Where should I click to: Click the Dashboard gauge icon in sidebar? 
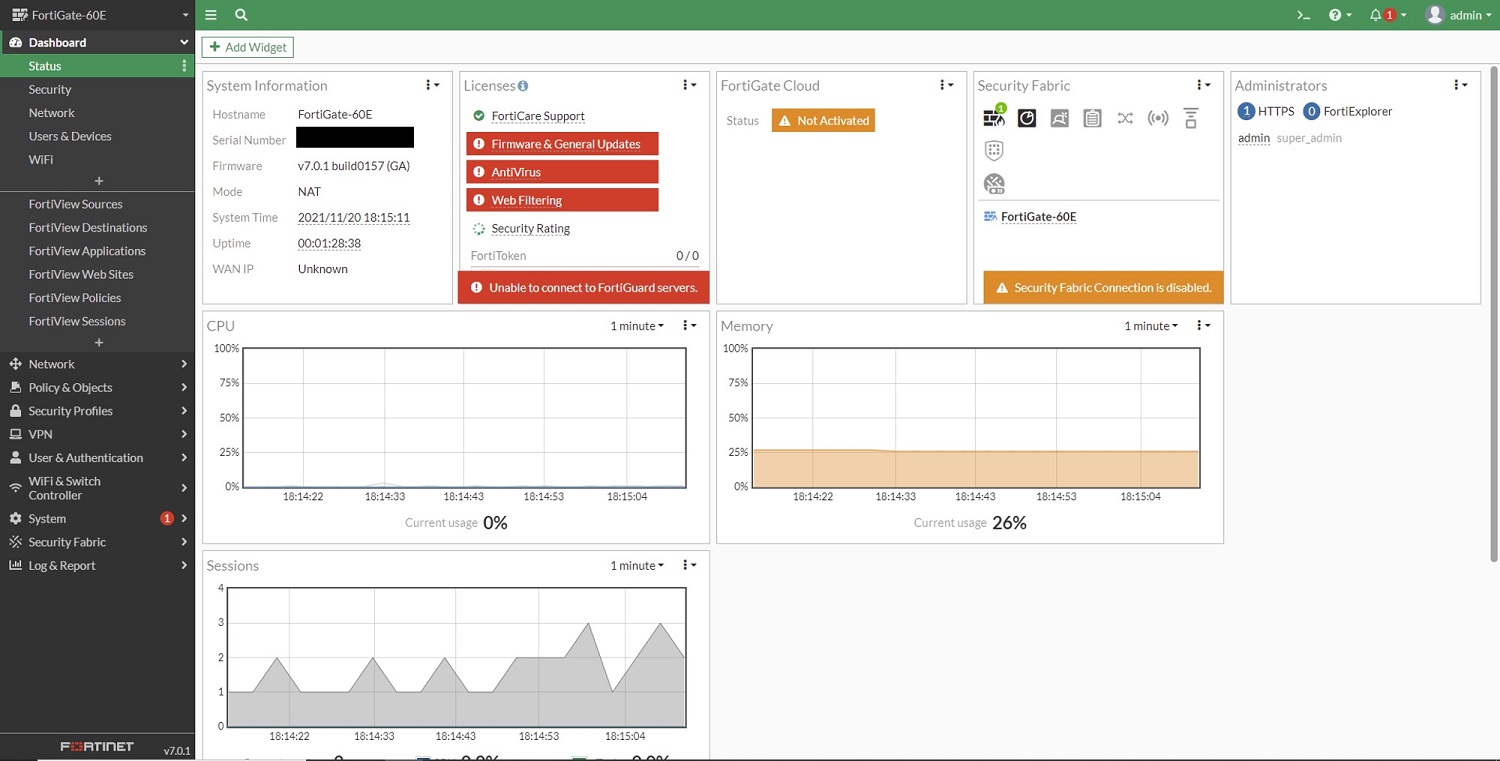tap(15, 42)
